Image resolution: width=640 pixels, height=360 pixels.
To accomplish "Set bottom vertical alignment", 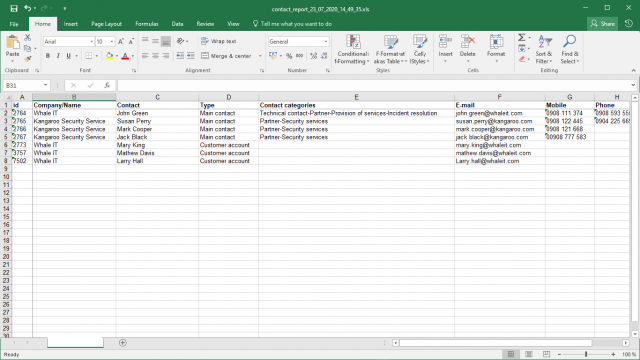I will 166,41.
